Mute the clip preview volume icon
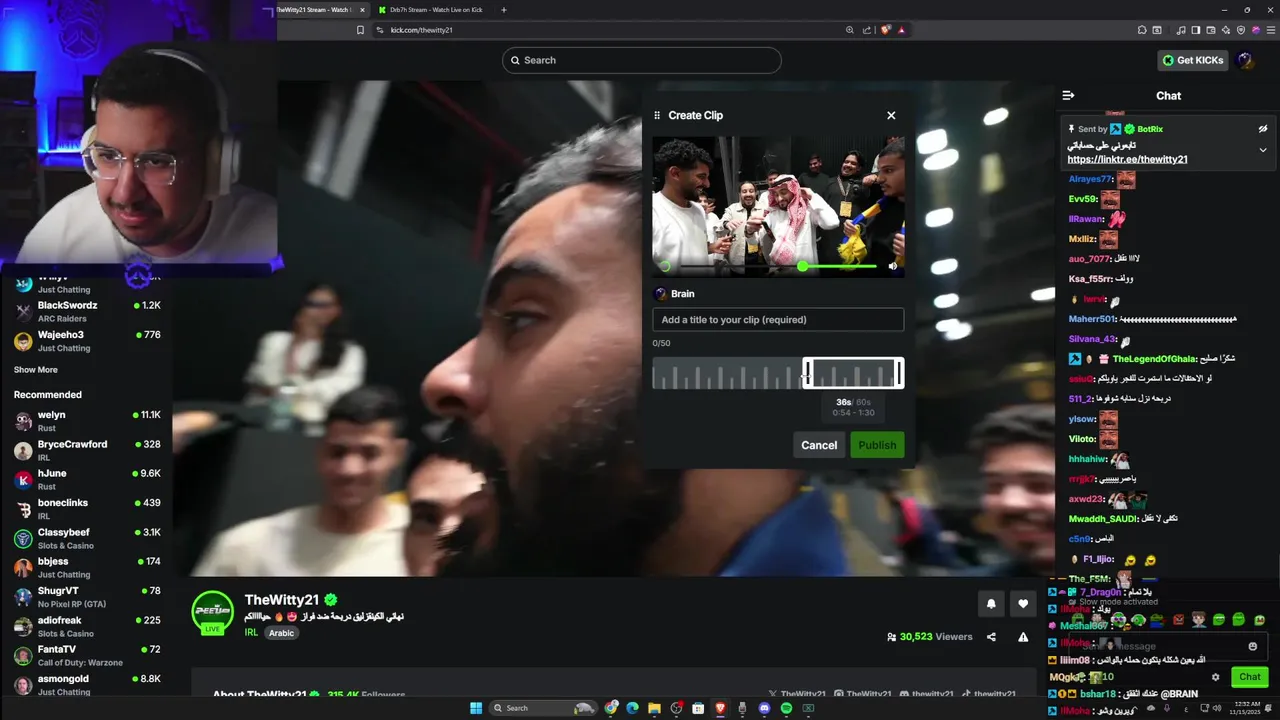Screen dimensions: 1280x720 [893, 266]
